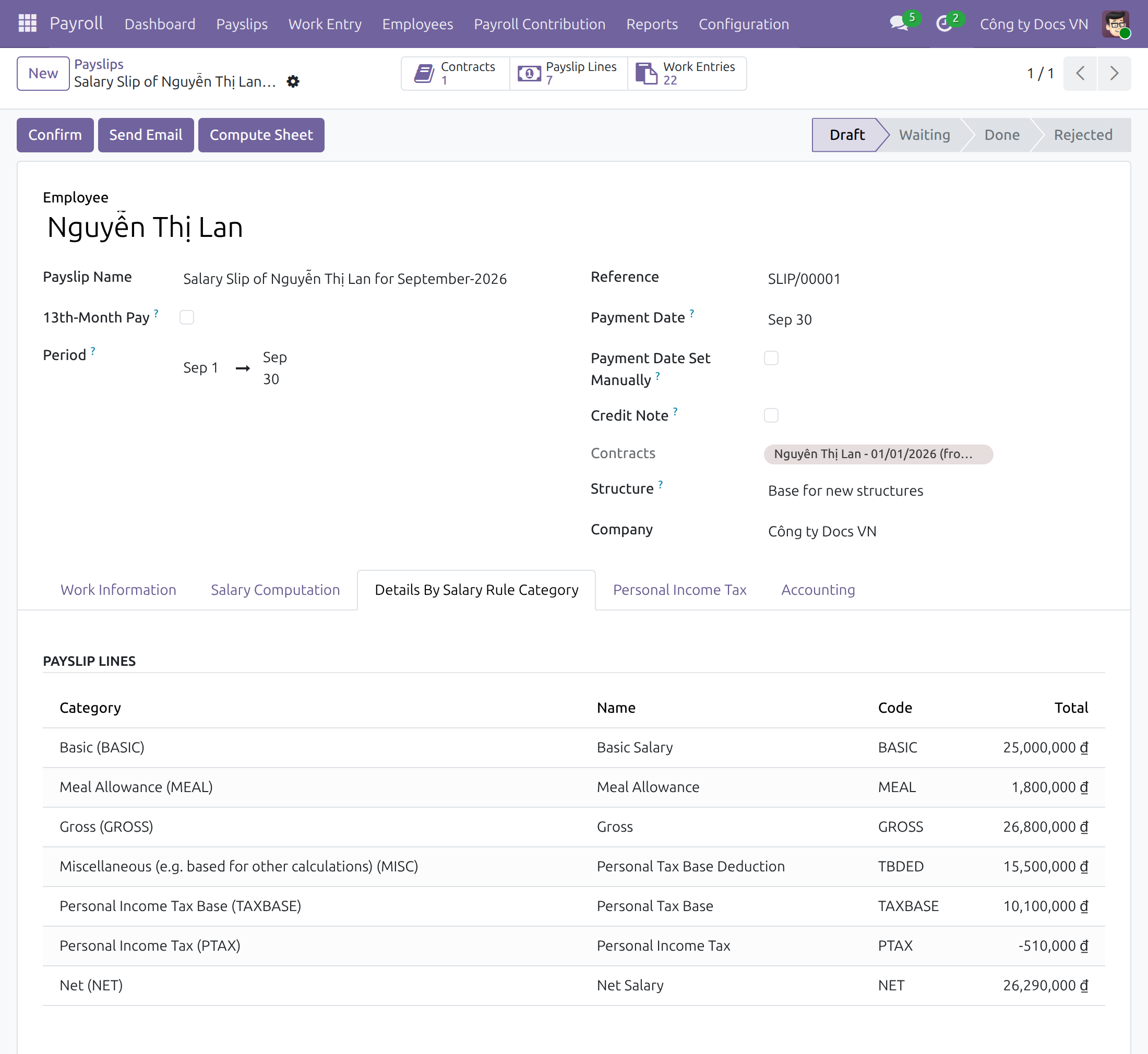Open Work Entries smart button
This screenshot has height=1054, width=1148.
click(x=687, y=74)
